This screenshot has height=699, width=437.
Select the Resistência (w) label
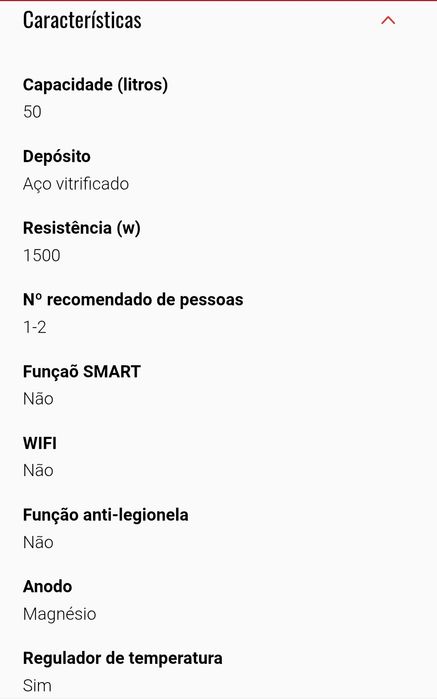[82, 228]
